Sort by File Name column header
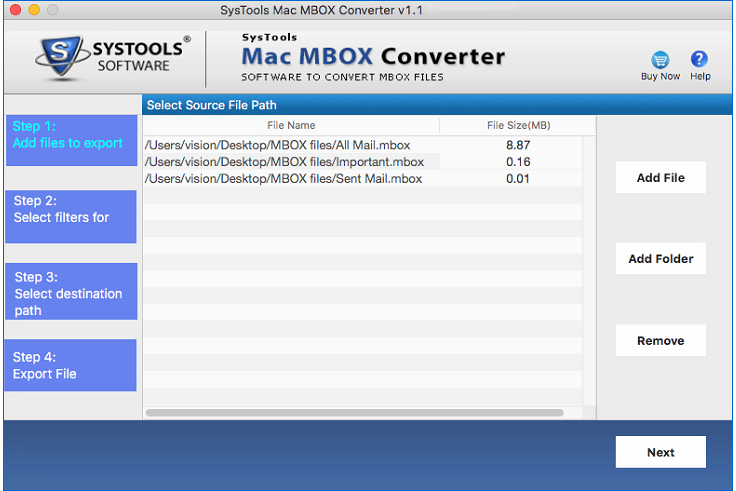This screenshot has height=491, width=736. pyautogui.click(x=291, y=126)
